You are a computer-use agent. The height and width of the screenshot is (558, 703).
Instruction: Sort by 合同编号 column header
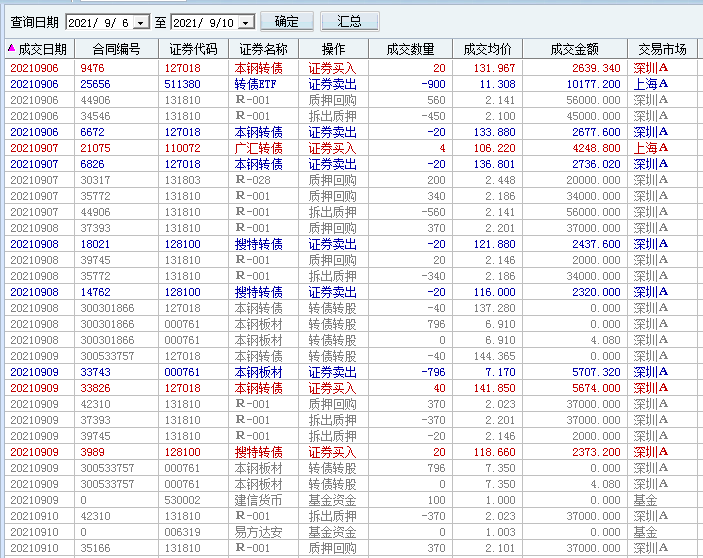[x=117, y=49]
